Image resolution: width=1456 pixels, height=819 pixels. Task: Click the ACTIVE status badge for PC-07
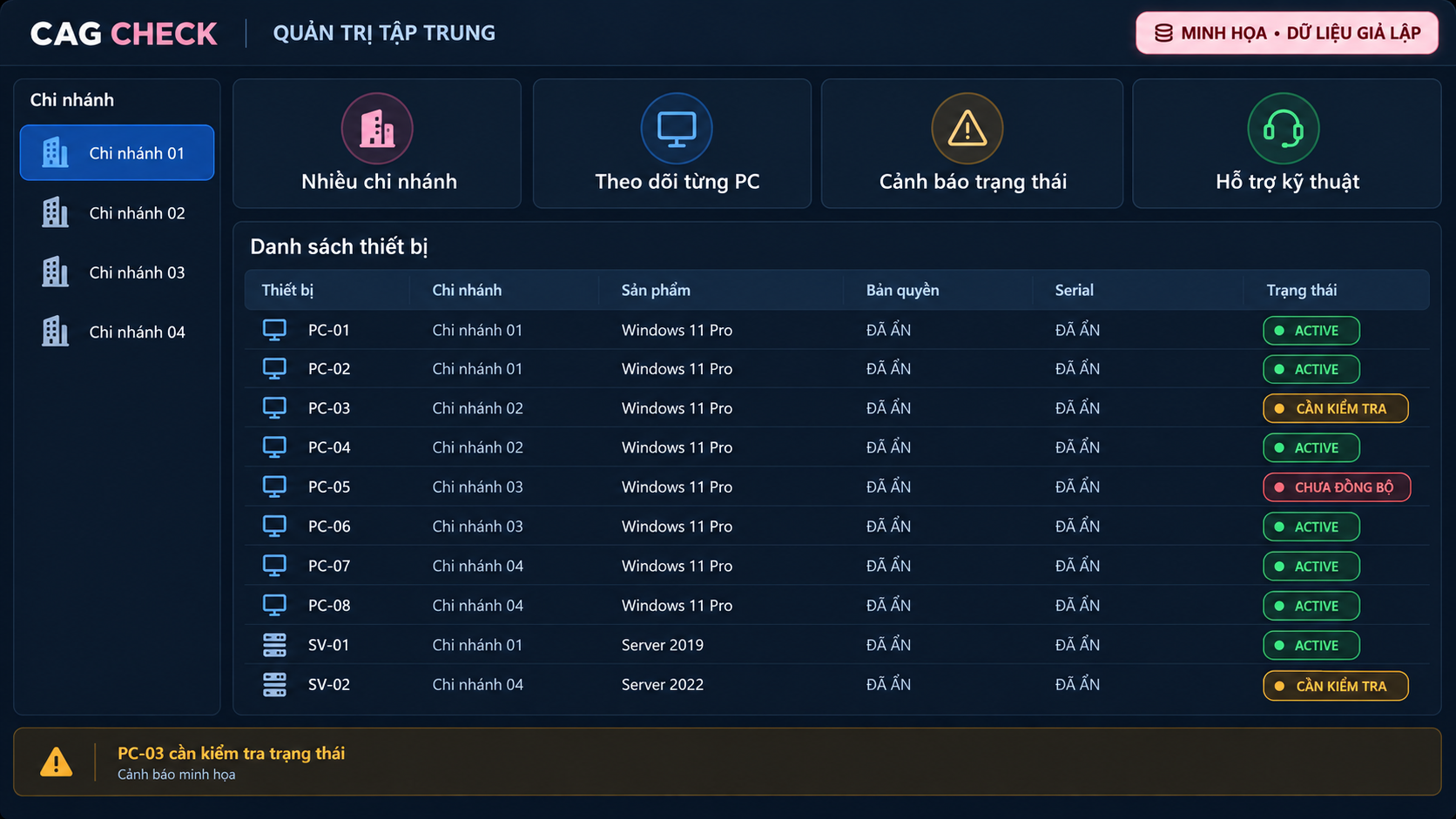pyautogui.click(x=1311, y=566)
